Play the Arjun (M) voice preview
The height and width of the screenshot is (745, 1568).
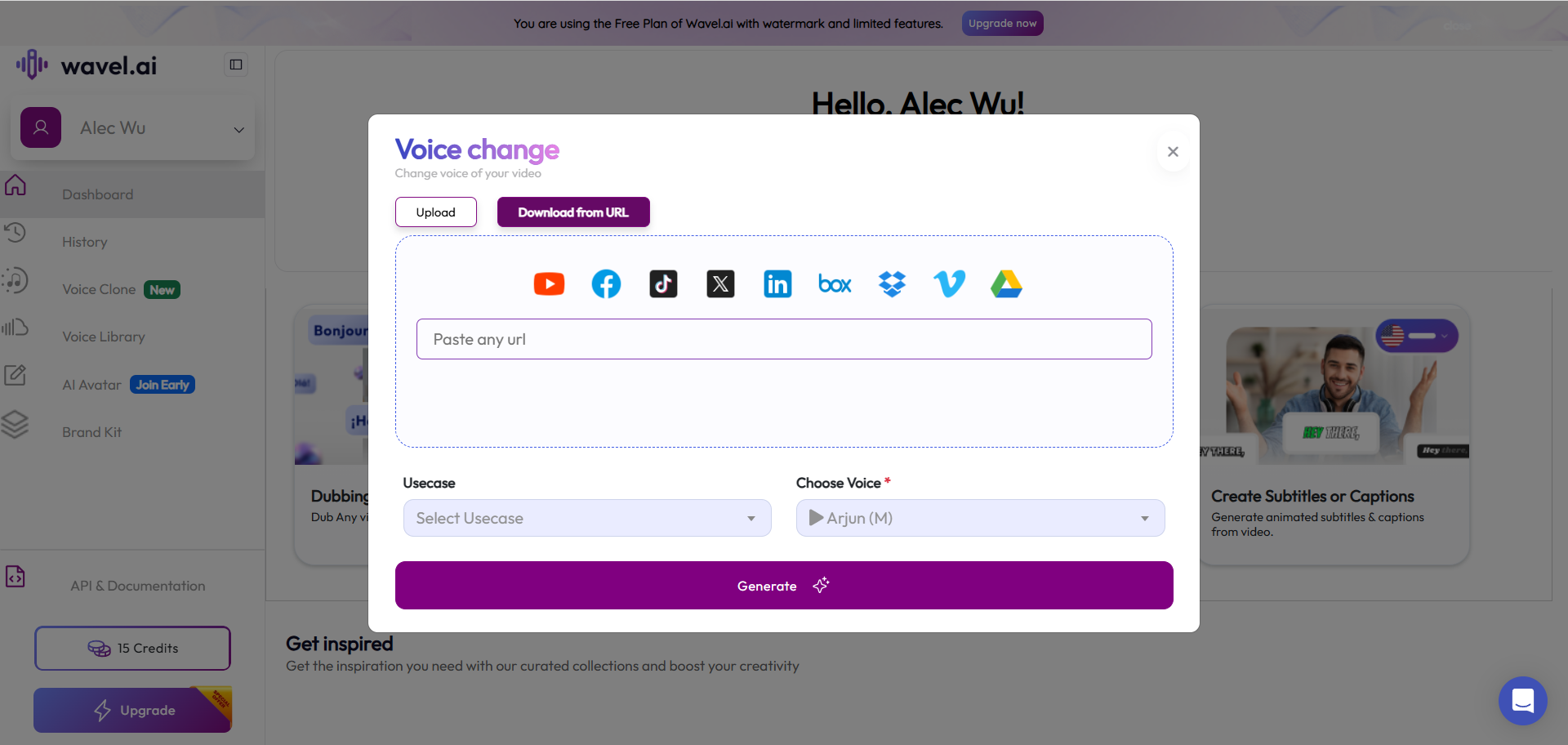pyautogui.click(x=816, y=518)
